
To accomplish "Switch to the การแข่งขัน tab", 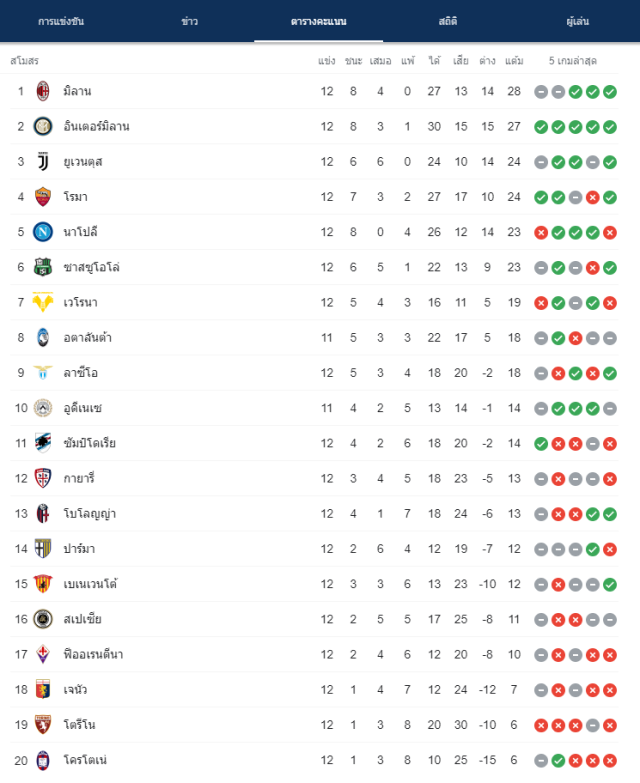I will click(61, 21).
